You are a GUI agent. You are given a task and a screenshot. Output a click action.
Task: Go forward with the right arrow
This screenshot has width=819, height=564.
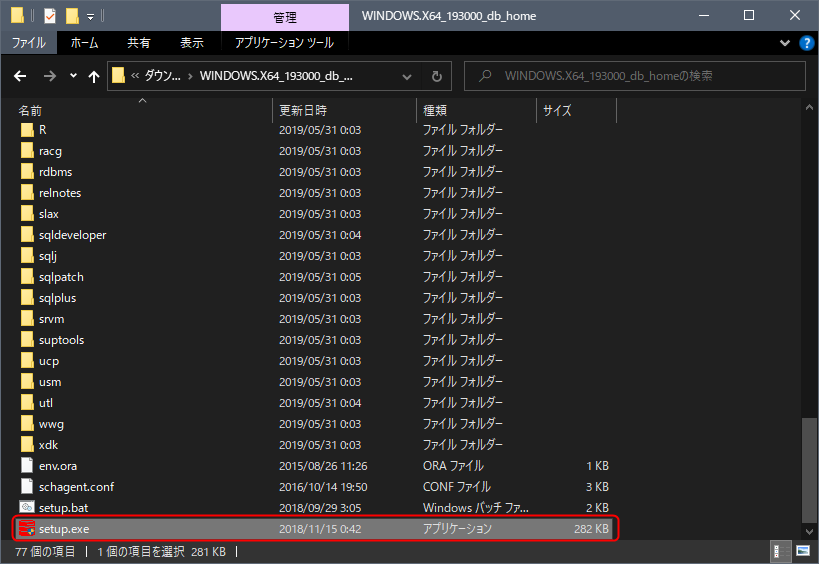pos(50,76)
